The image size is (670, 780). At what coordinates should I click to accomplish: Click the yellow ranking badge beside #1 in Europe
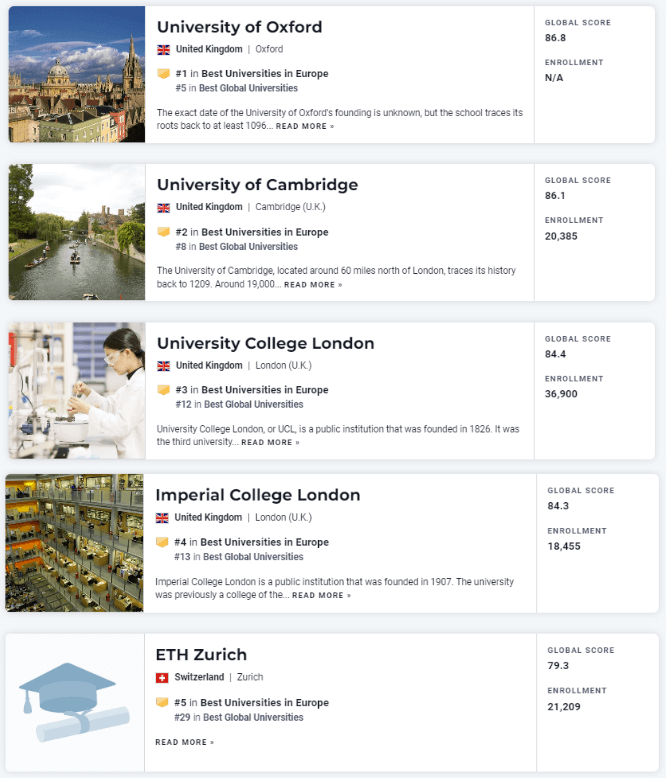coord(163,74)
